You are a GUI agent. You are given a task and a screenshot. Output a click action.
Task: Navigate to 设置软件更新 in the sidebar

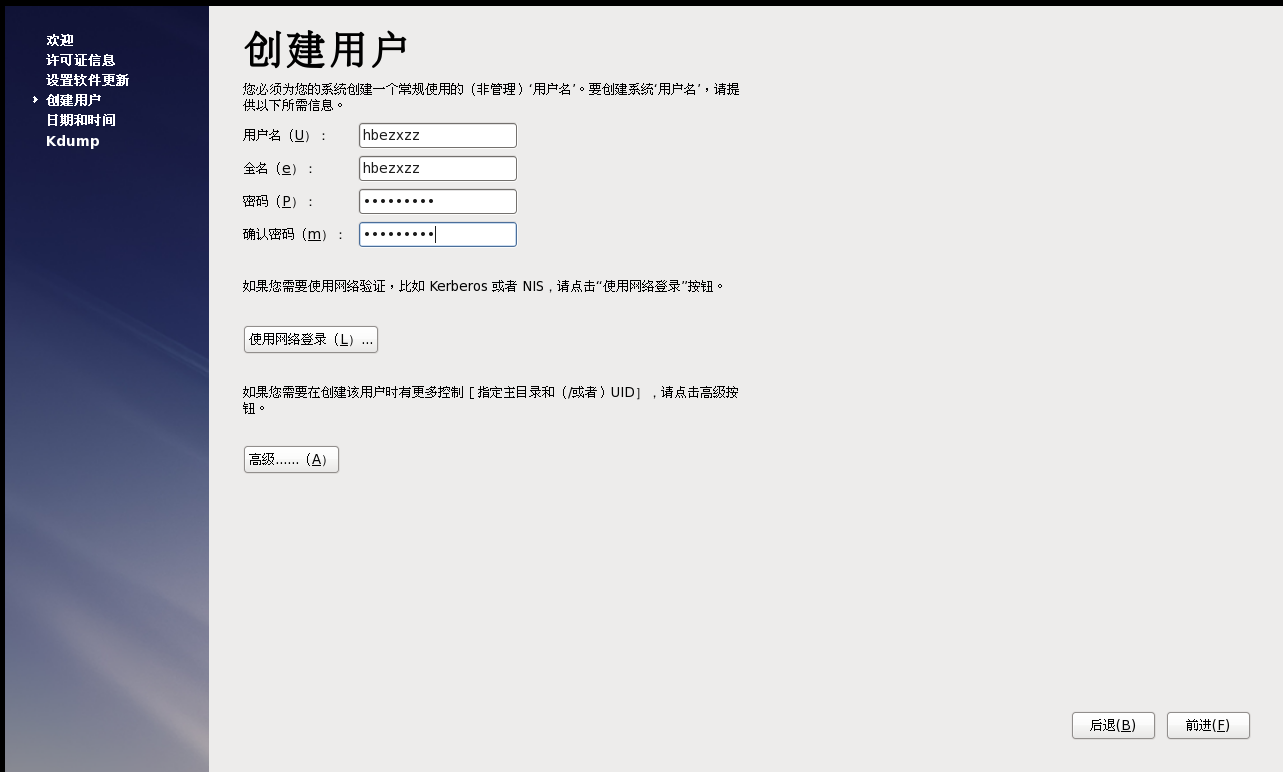click(x=85, y=80)
